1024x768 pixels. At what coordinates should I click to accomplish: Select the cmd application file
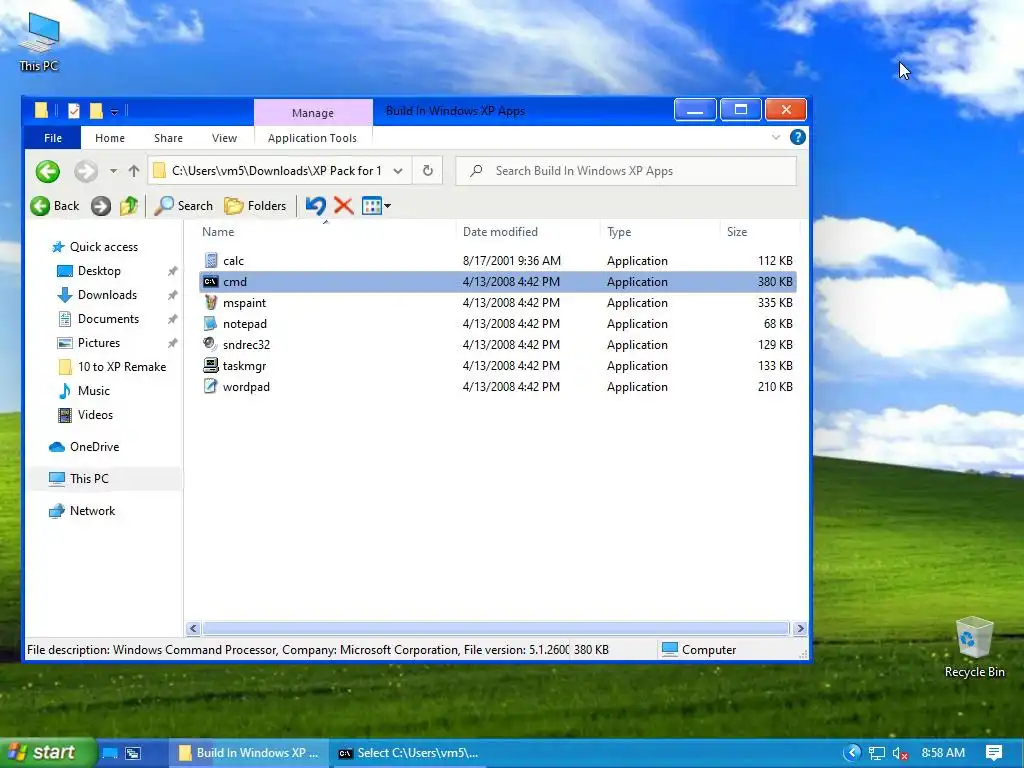click(498, 281)
